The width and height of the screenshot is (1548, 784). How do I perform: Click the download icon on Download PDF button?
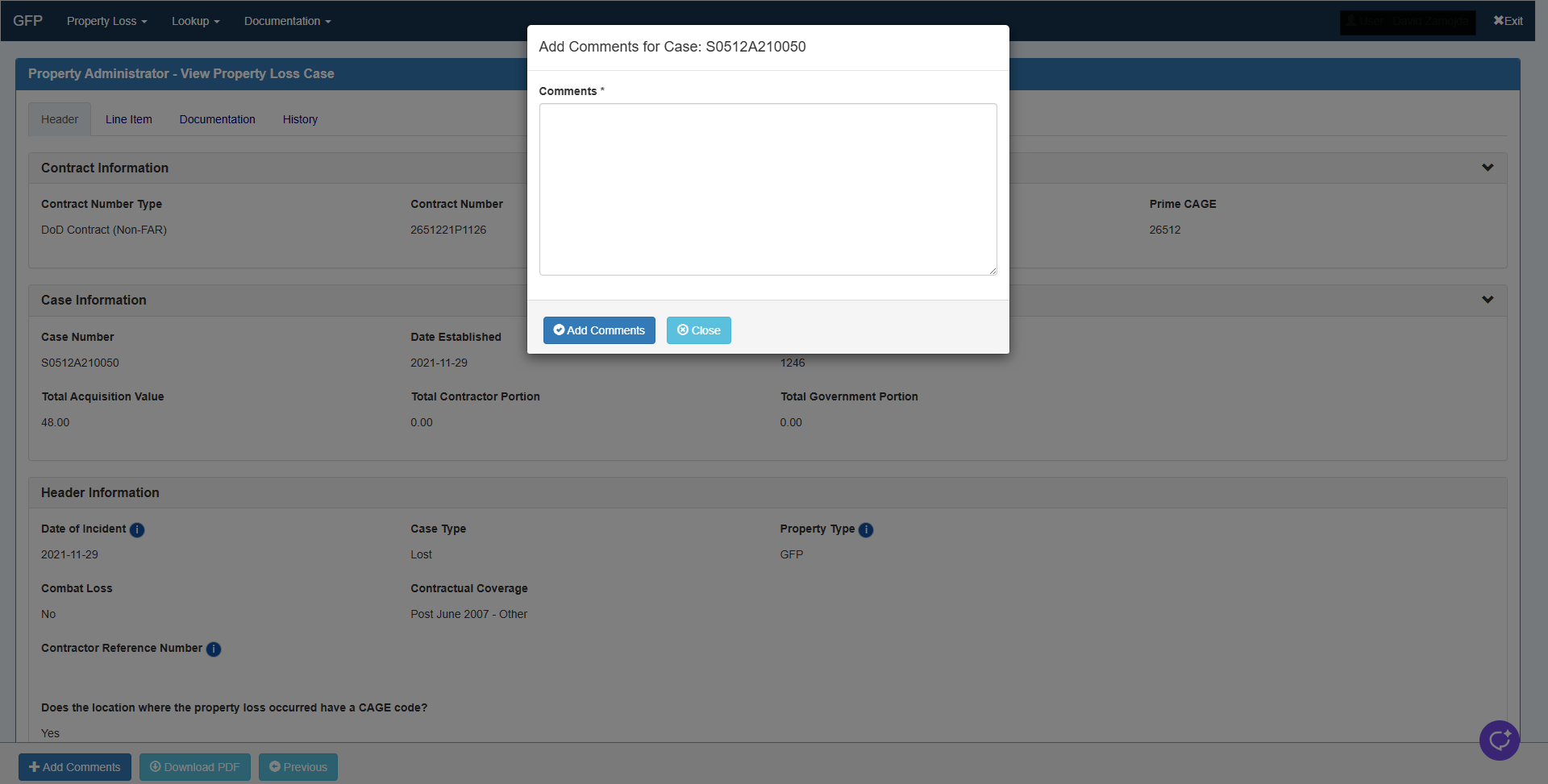pyautogui.click(x=155, y=766)
